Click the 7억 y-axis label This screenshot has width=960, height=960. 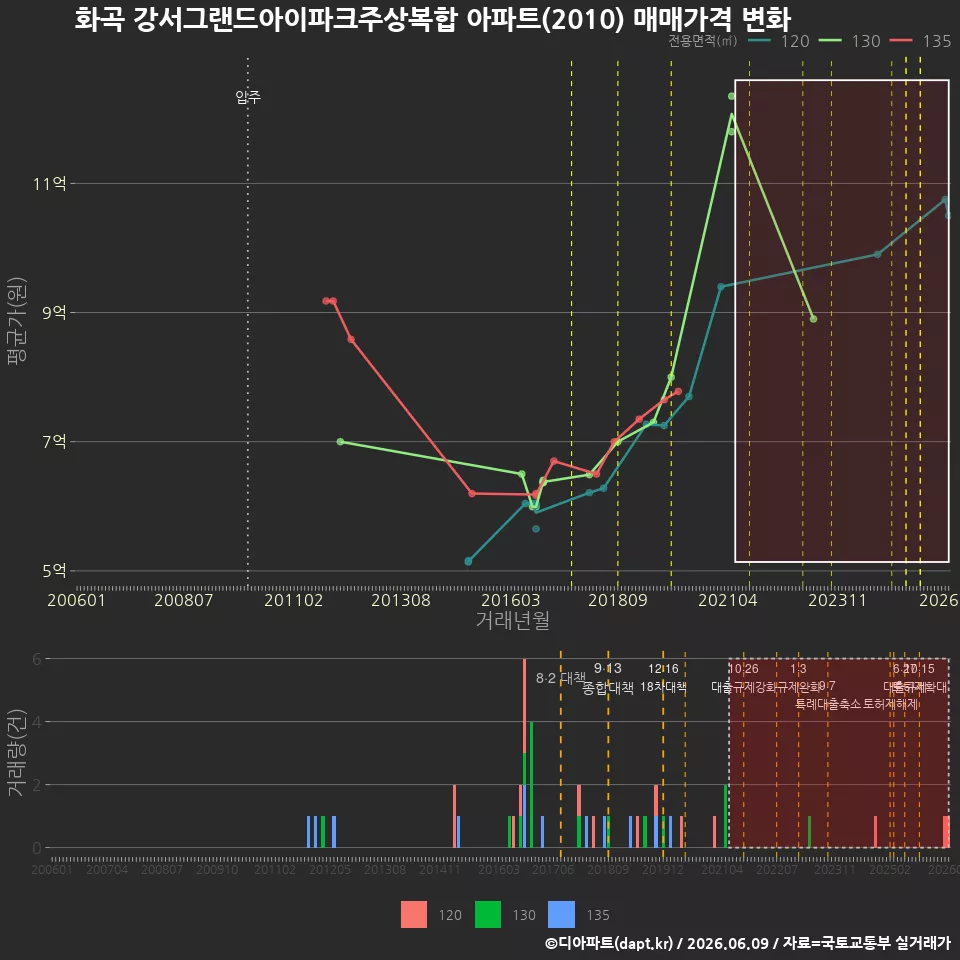point(54,441)
